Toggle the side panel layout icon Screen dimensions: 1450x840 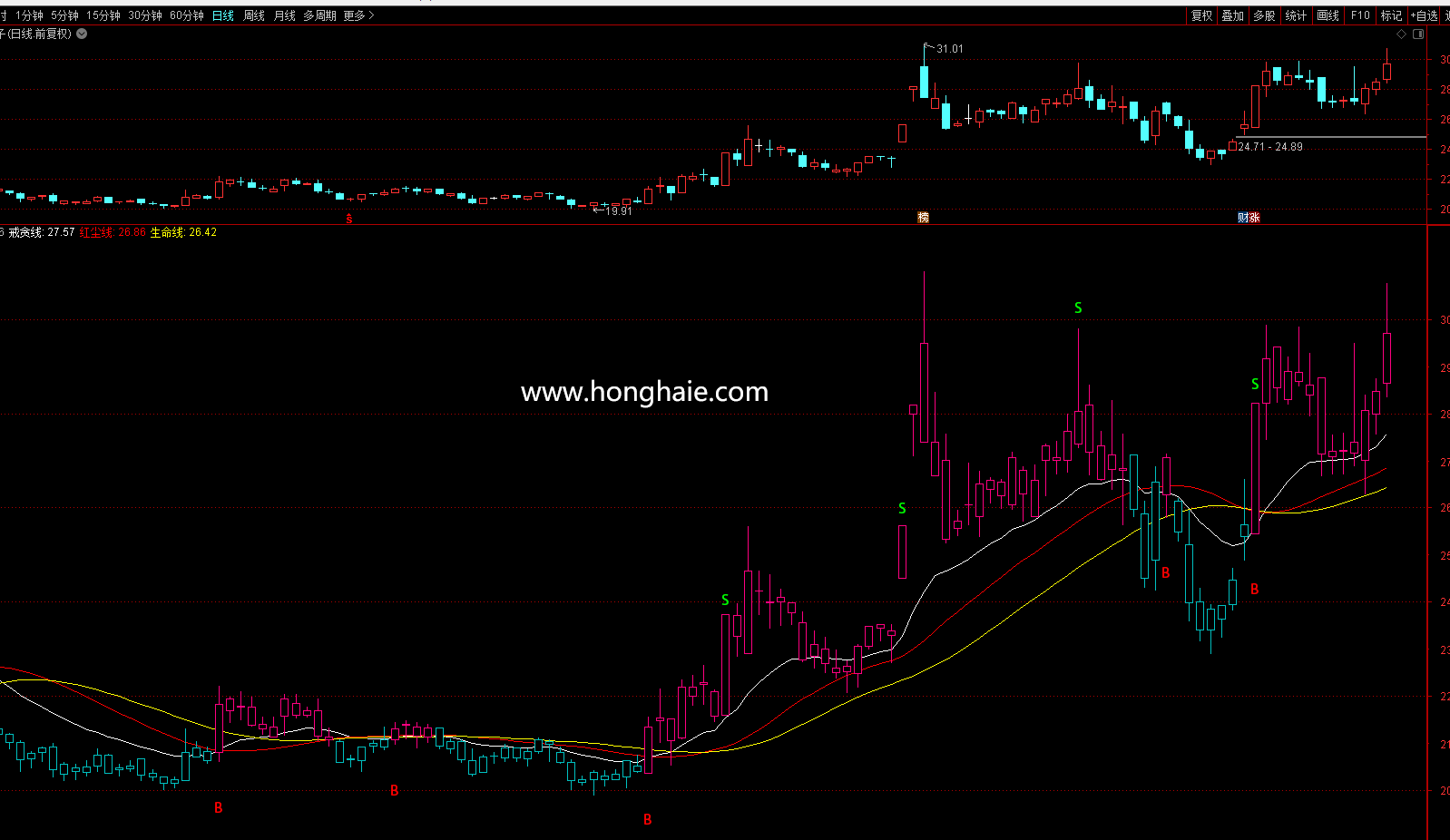click(x=1418, y=34)
